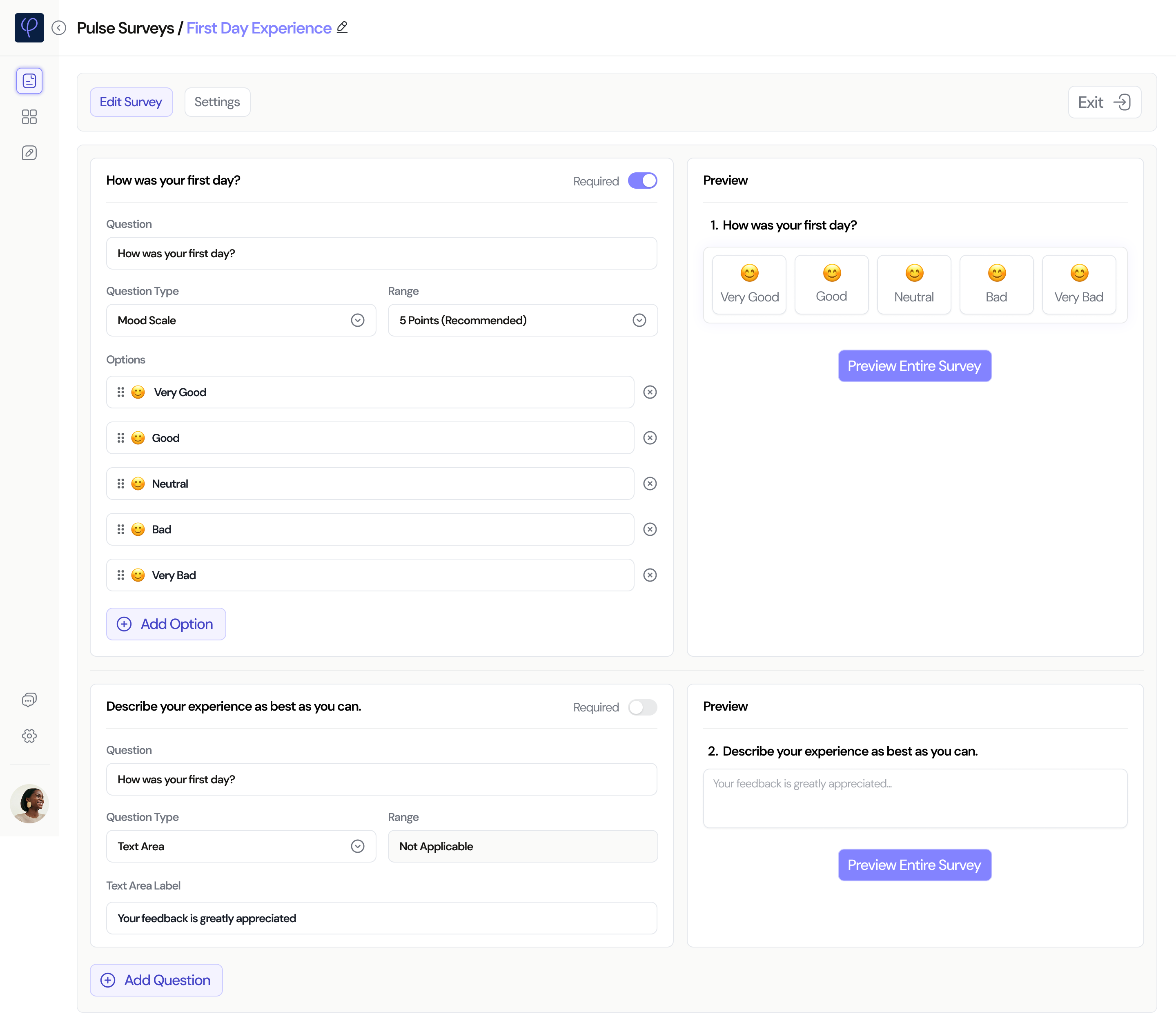
Task: Click the back arrow beside Pulse Surveys
Action: (x=59, y=28)
